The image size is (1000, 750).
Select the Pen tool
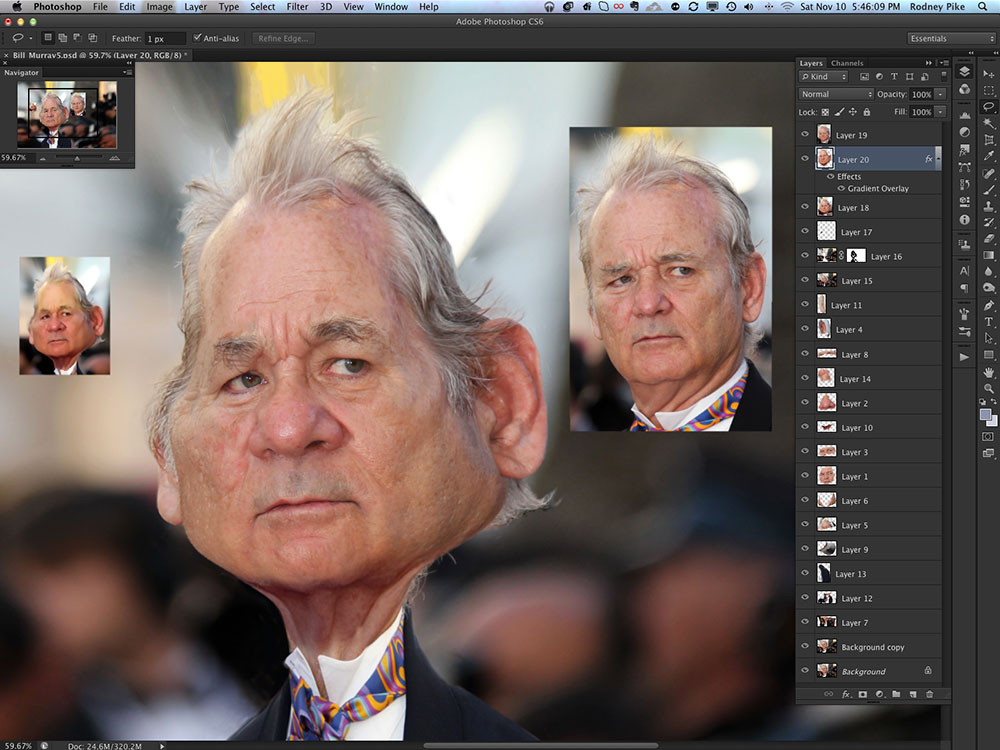(x=989, y=305)
